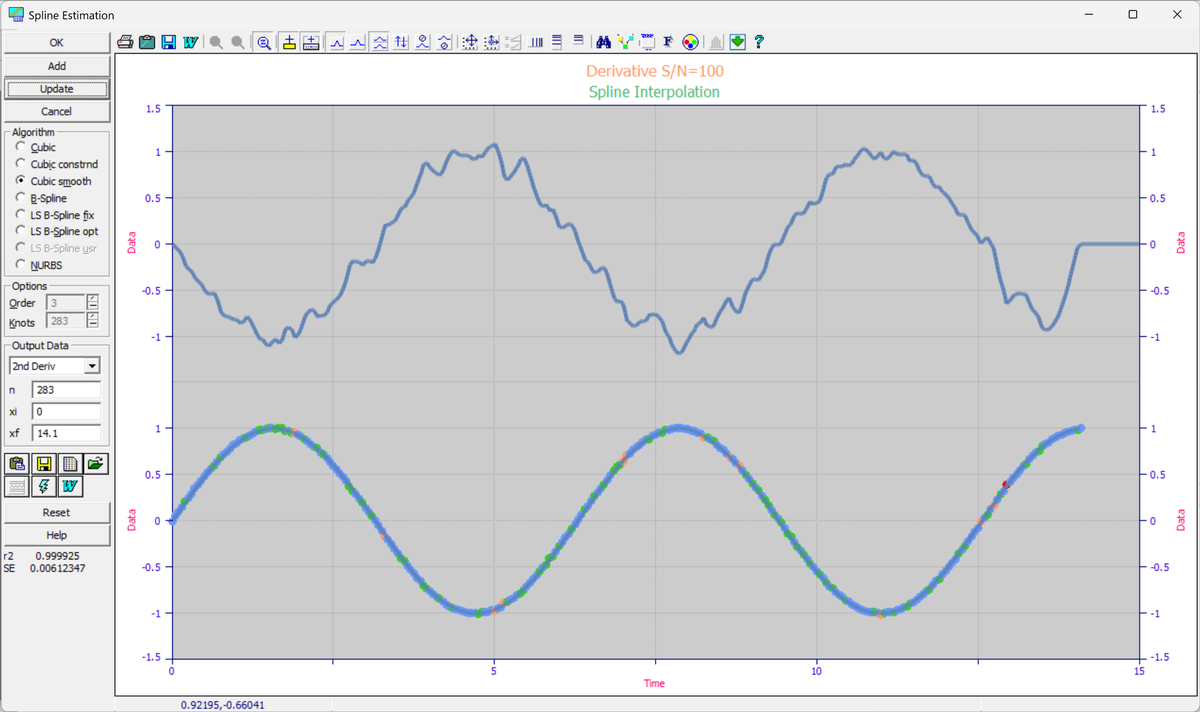Click the "Spline Interpolation" chart label
Image resolution: width=1200 pixels, height=712 pixels.
click(x=654, y=92)
